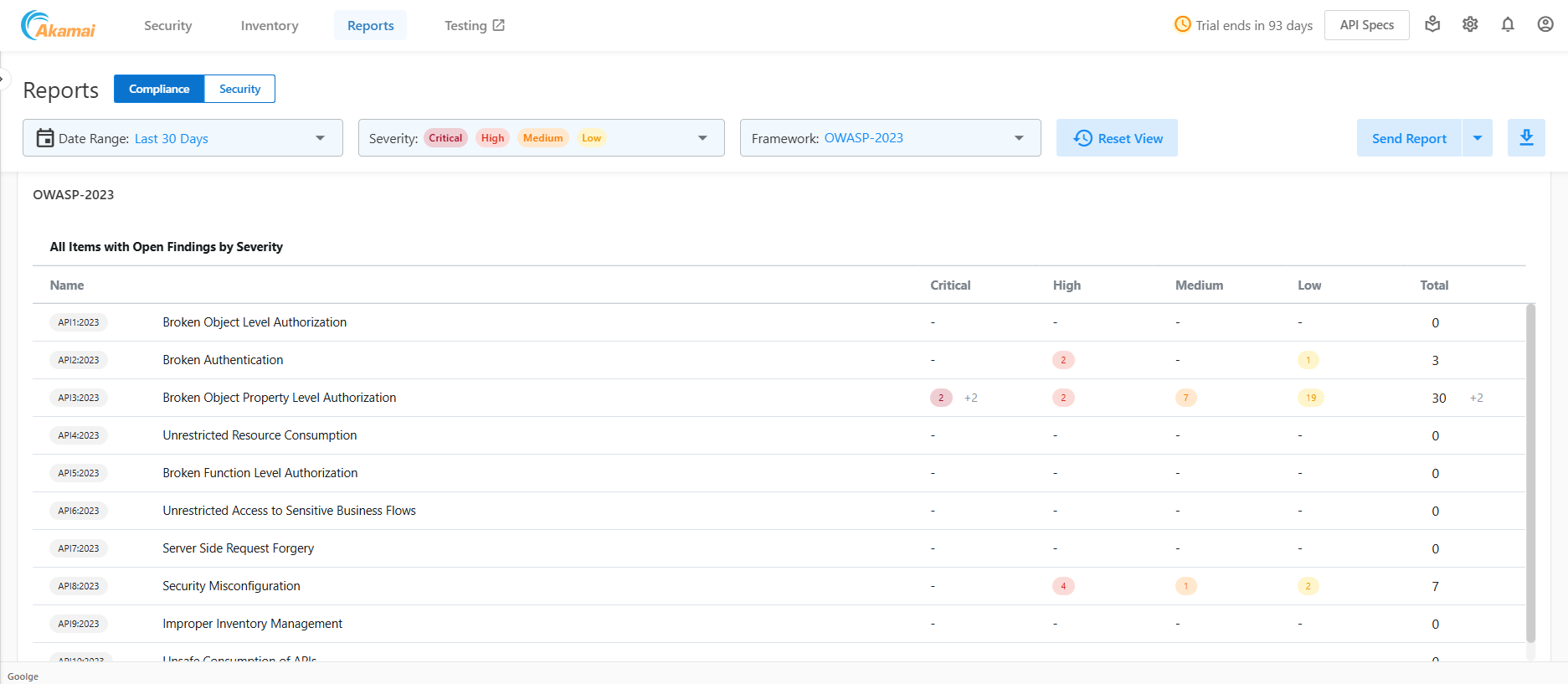The image size is (1568, 684).
Task: Click the Critical severity chip
Action: pos(445,138)
